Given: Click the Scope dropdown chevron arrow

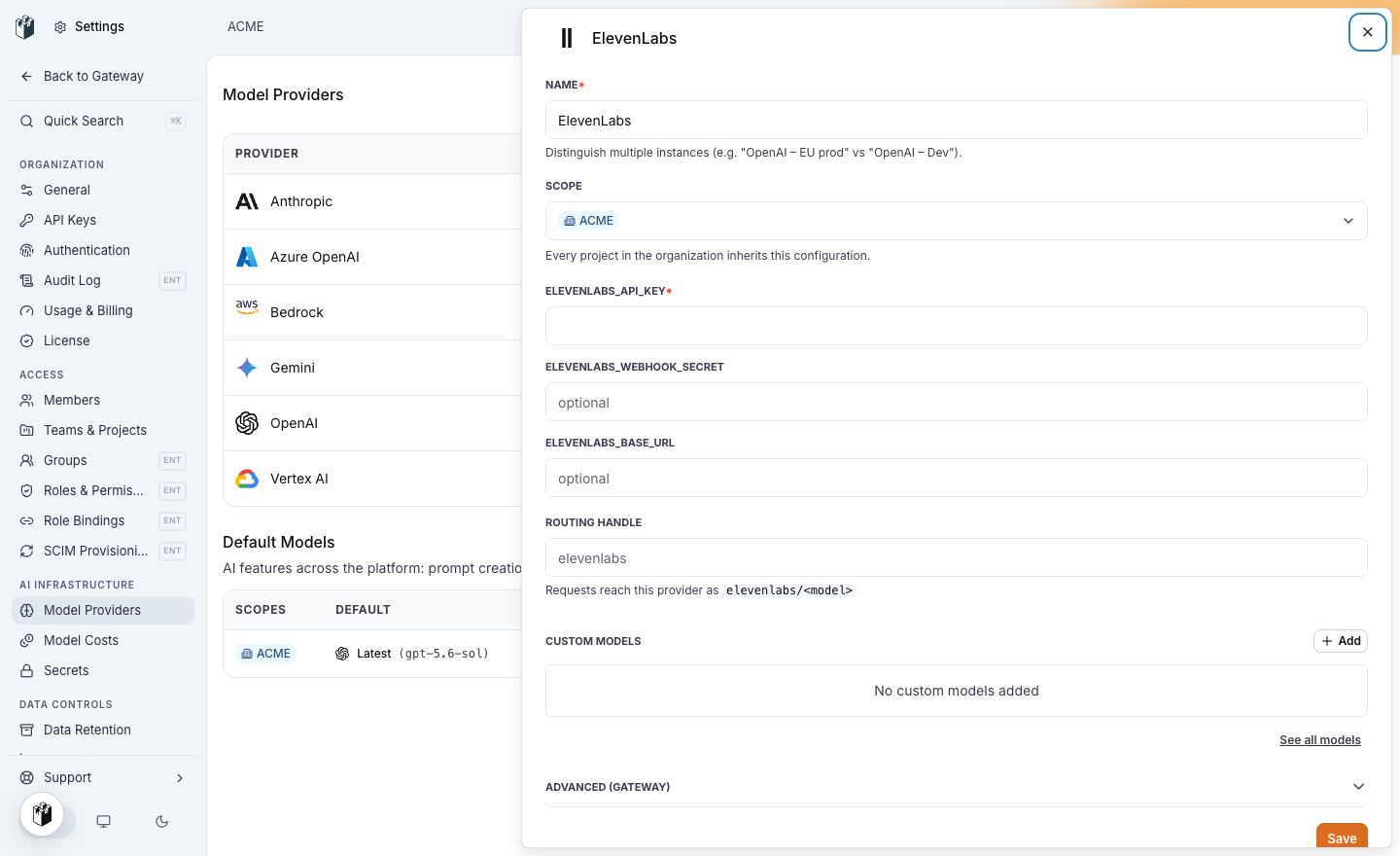Looking at the screenshot, I should [x=1348, y=221].
